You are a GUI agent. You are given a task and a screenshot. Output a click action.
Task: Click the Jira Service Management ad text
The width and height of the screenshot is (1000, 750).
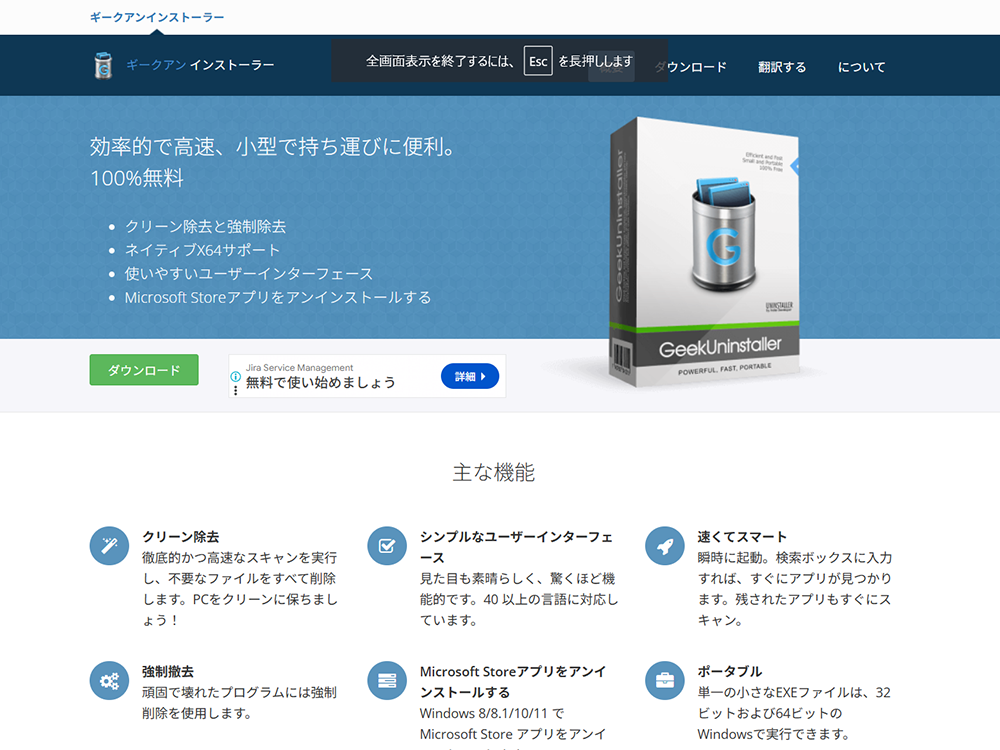coord(299,367)
